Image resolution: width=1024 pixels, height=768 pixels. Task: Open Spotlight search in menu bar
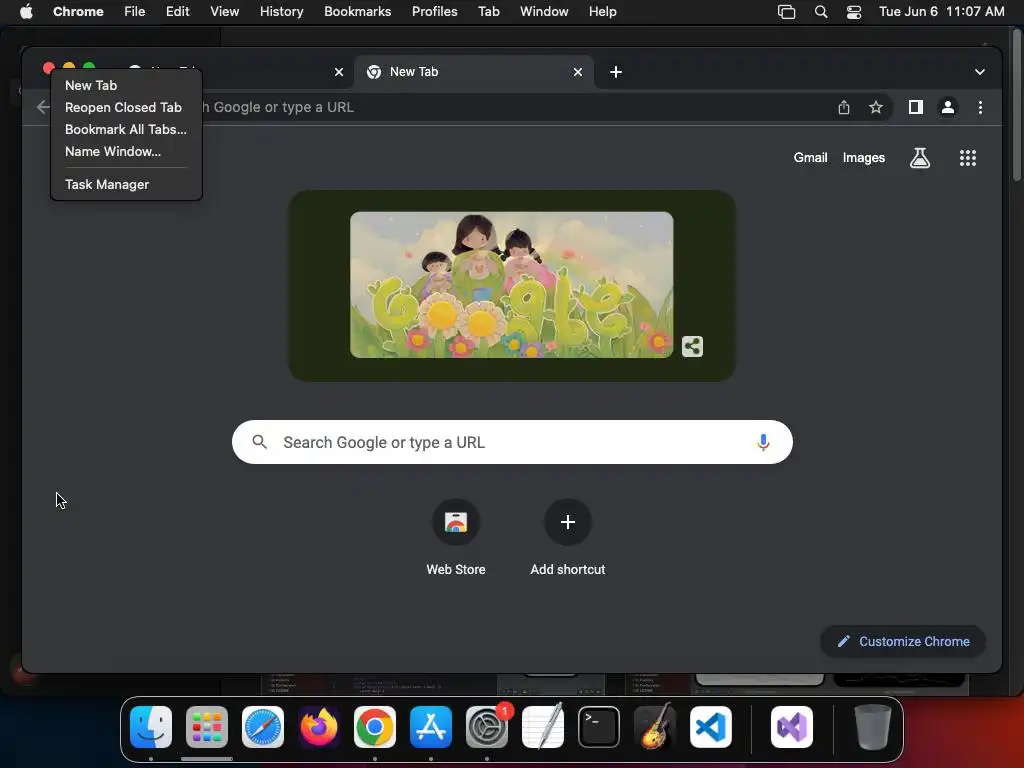pyautogui.click(x=821, y=12)
